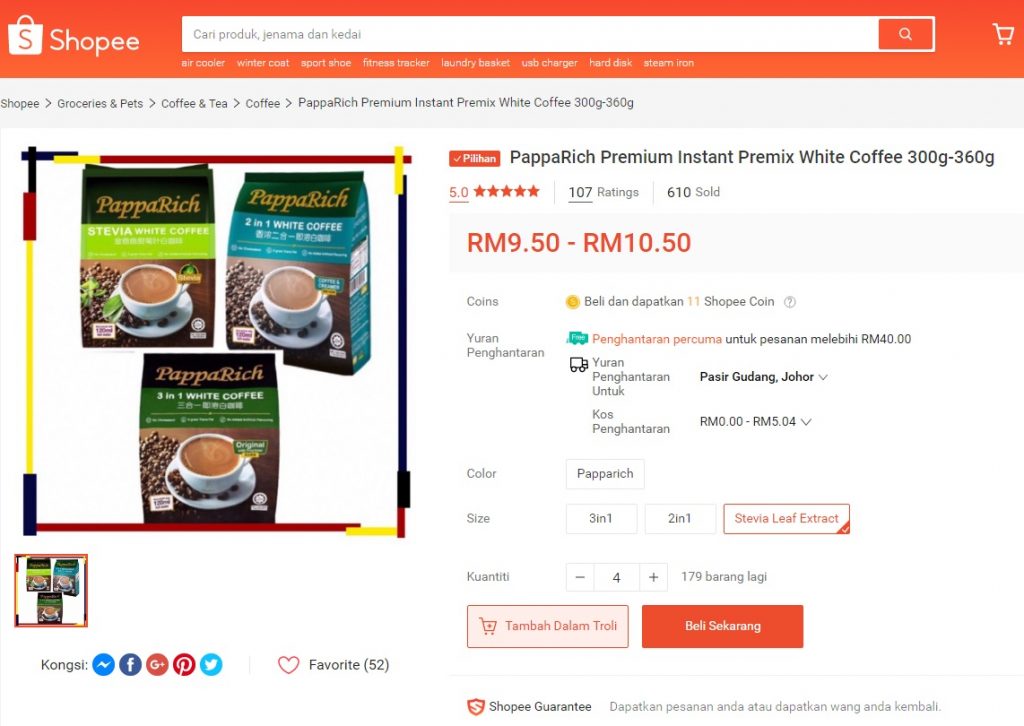
Task: Expand the Pasir Gudang, Johor location dropdown
Action: tap(763, 377)
